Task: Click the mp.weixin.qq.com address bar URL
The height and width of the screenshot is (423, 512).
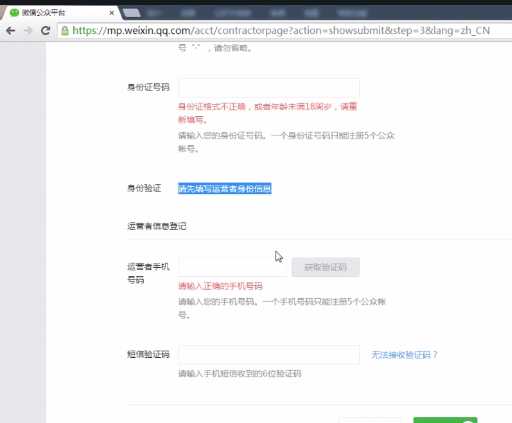Action: coord(281,31)
